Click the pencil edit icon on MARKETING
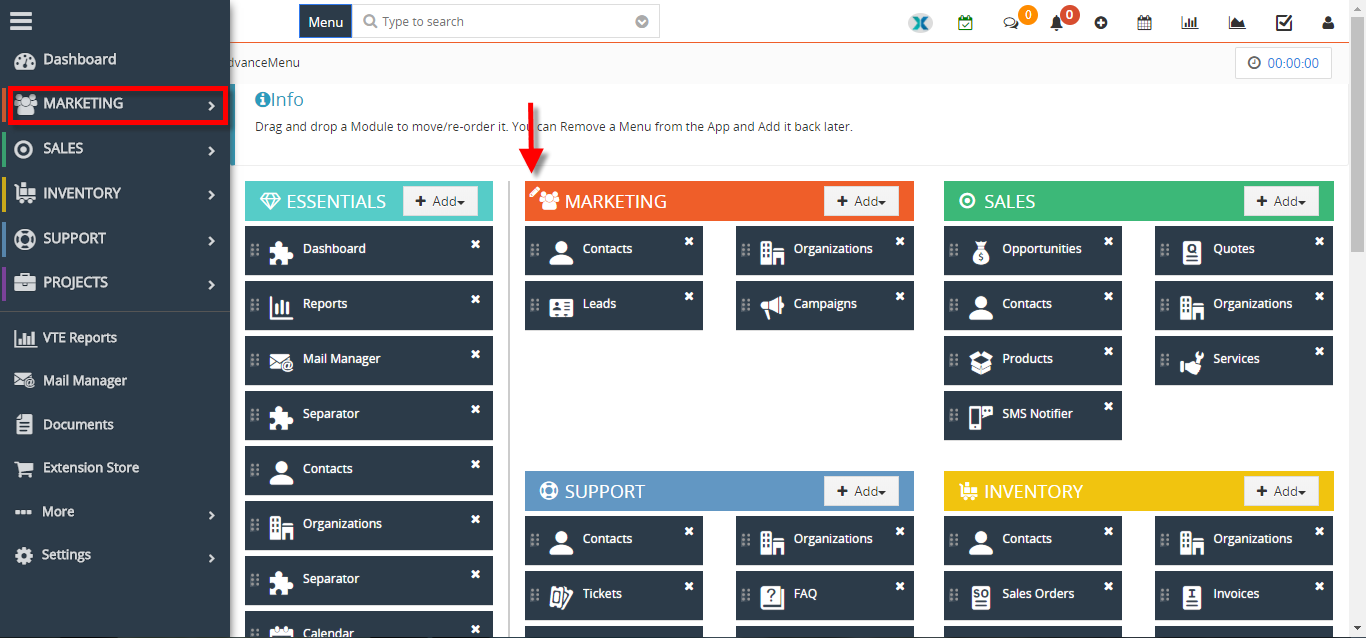 pos(535,192)
